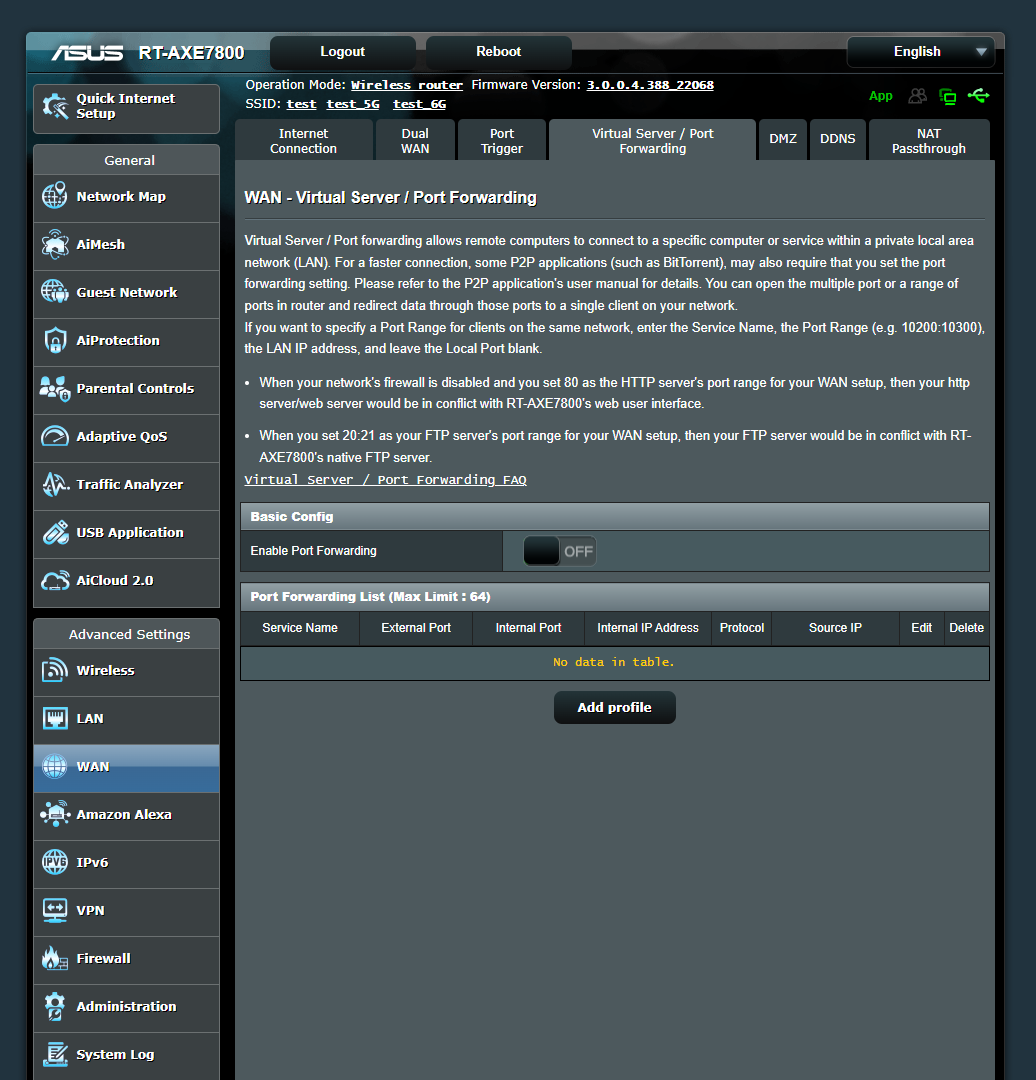This screenshot has width=1036, height=1080.
Task: Click the AiCloud 2.0 cloud icon
Action: tap(55, 581)
